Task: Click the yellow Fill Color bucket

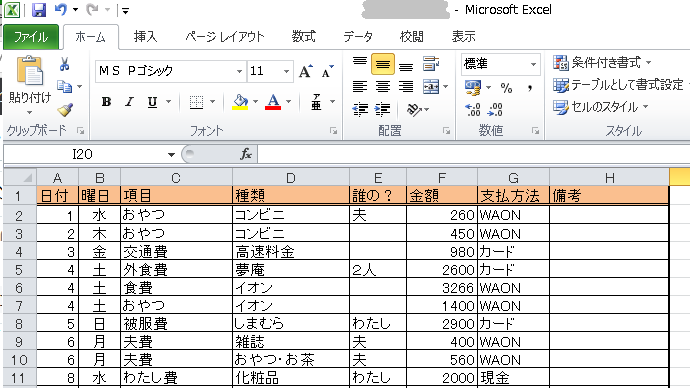Action: (240, 102)
